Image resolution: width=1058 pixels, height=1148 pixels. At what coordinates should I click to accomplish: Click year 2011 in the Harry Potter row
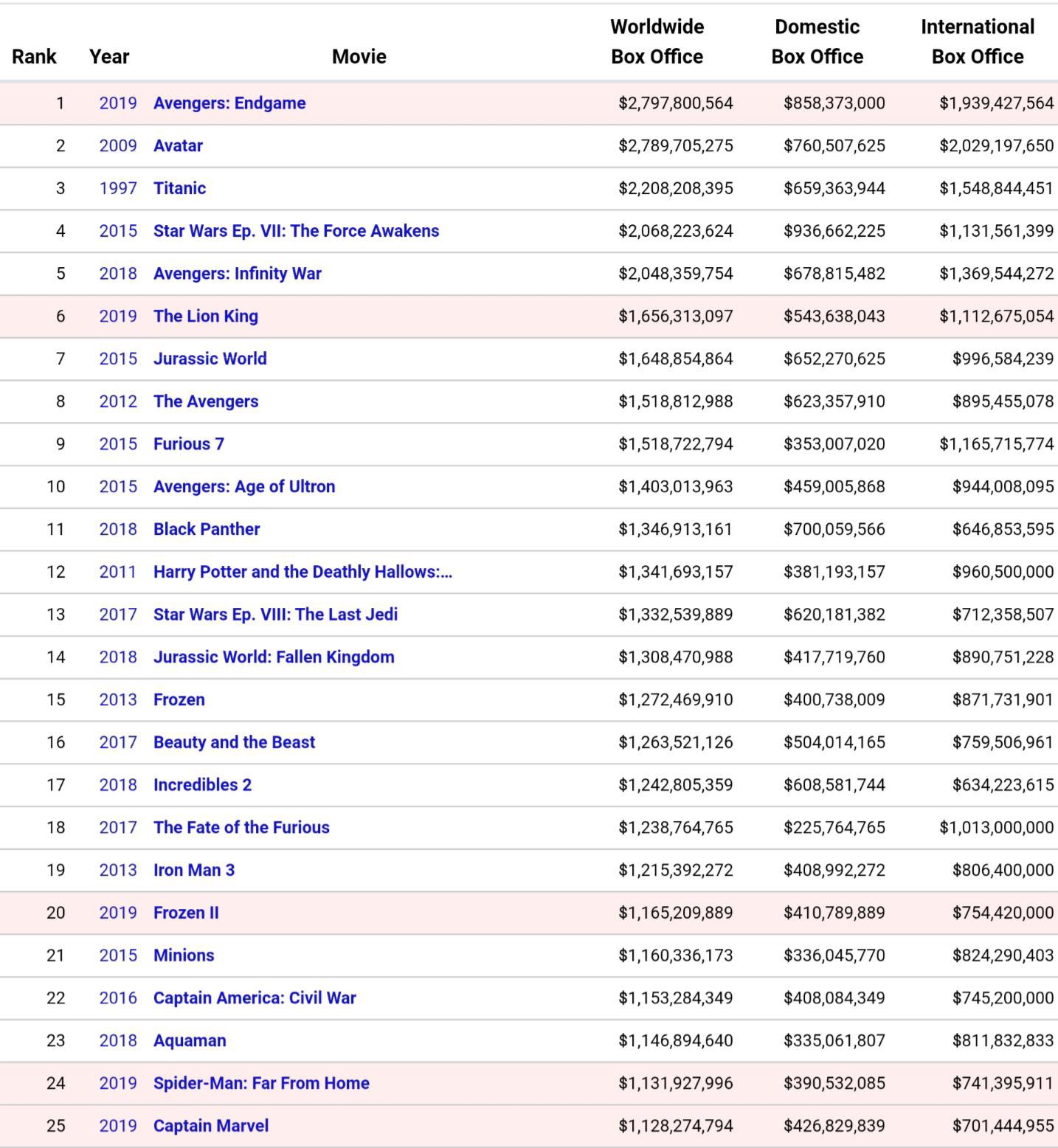point(118,572)
